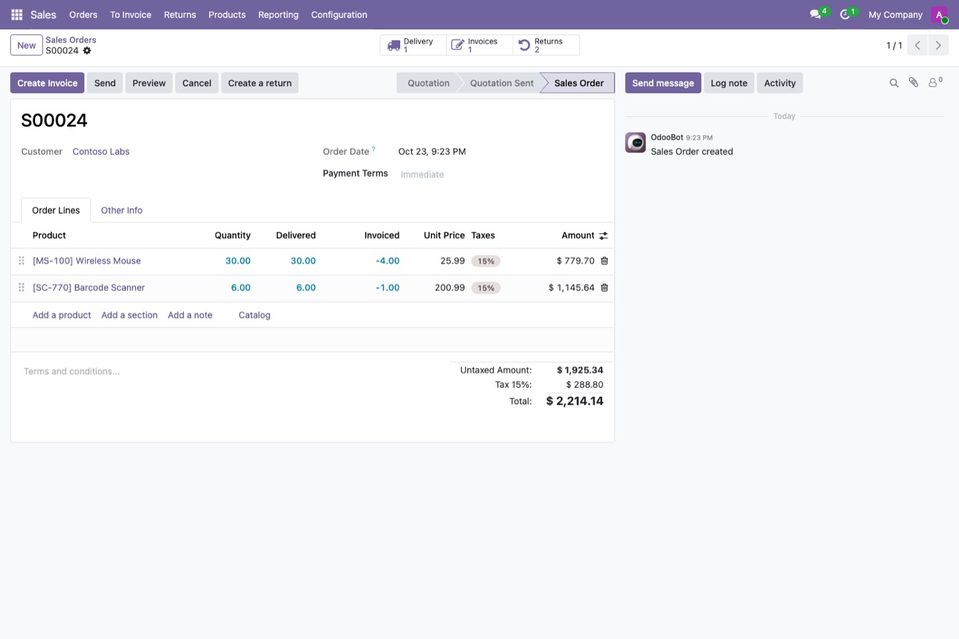The image size is (959, 639).
Task: Click the Create Invoice button
Action: pos(47,83)
